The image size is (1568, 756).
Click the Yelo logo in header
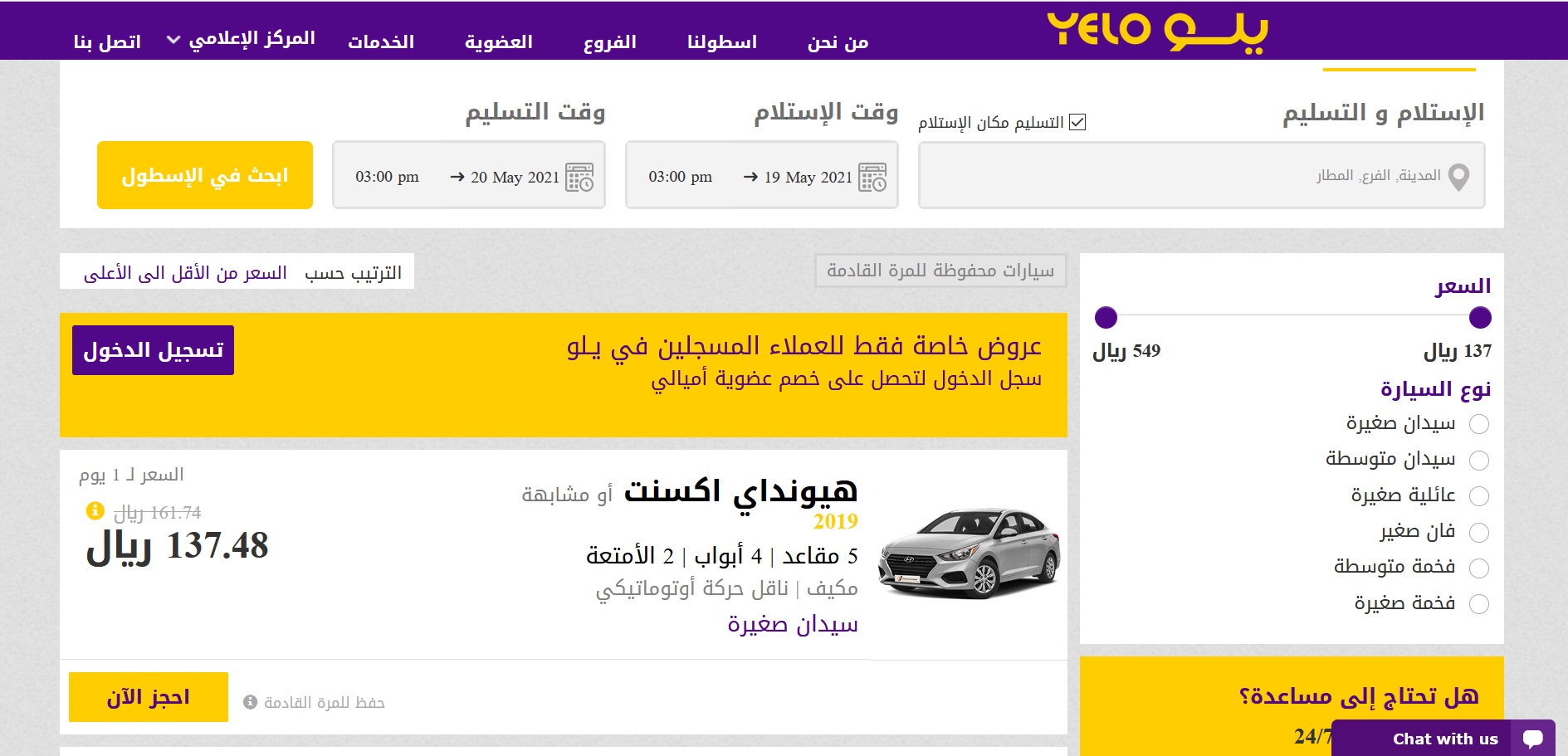coord(1157,32)
